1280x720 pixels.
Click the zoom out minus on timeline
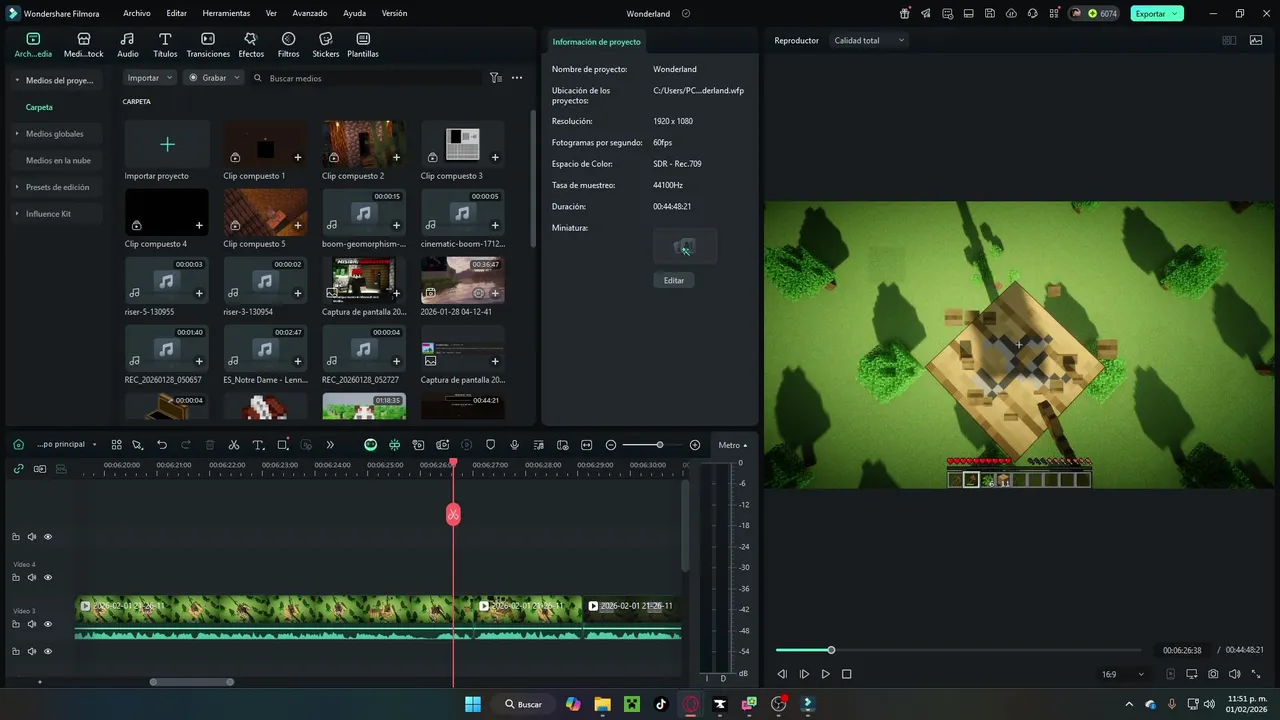click(x=611, y=445)
